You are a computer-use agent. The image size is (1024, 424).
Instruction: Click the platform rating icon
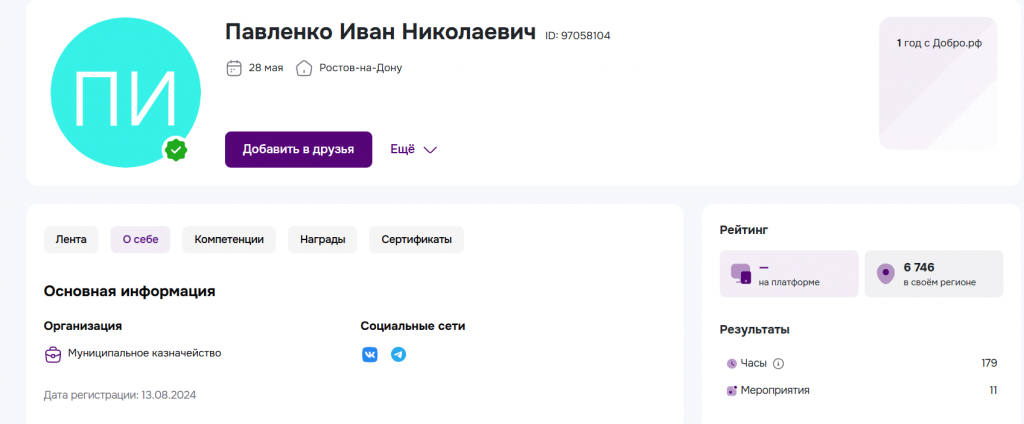[x=740, y=274]
